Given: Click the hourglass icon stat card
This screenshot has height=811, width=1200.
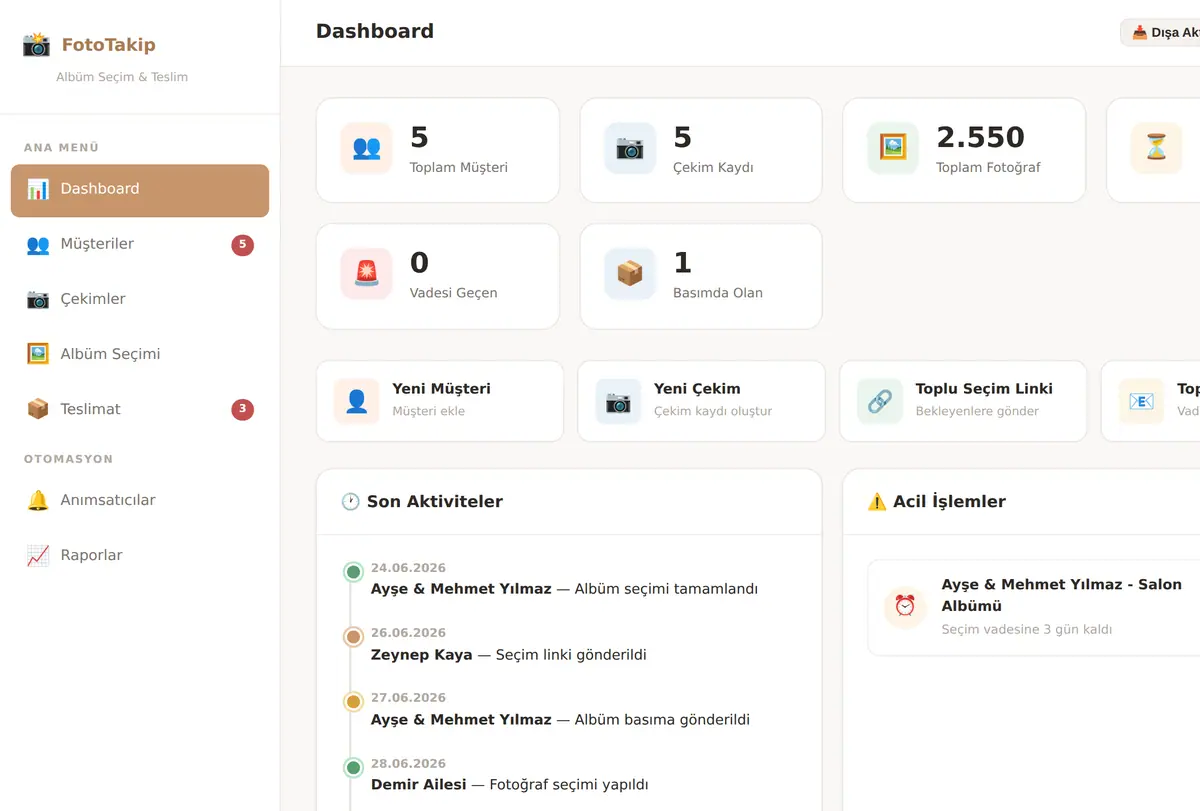Looking at the screenshot, I should coord(1156,148).
